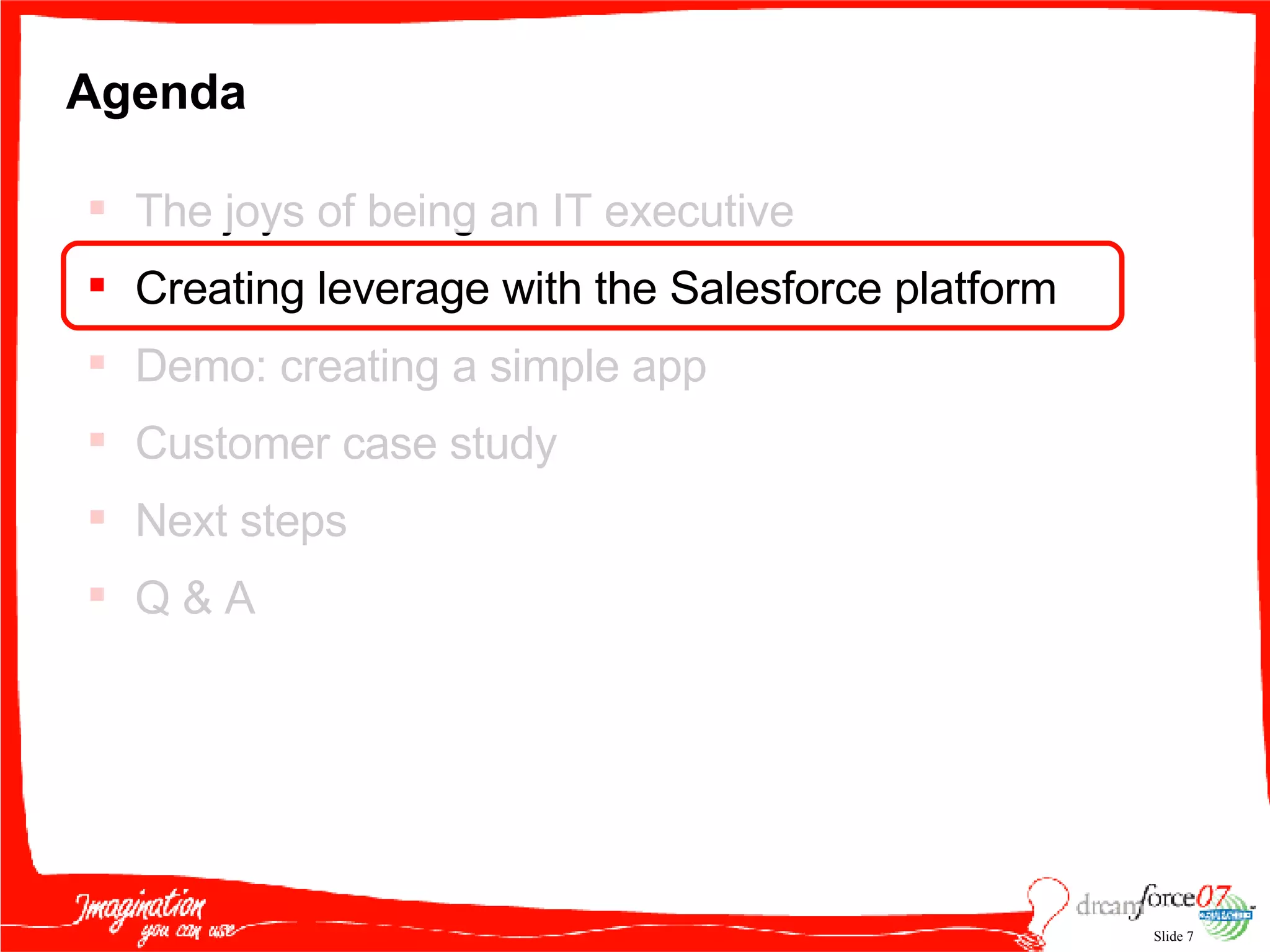The image size is (1270, 952).
Task: Click the red bullet beside Creating leverage
Action: tap(97, 284)
